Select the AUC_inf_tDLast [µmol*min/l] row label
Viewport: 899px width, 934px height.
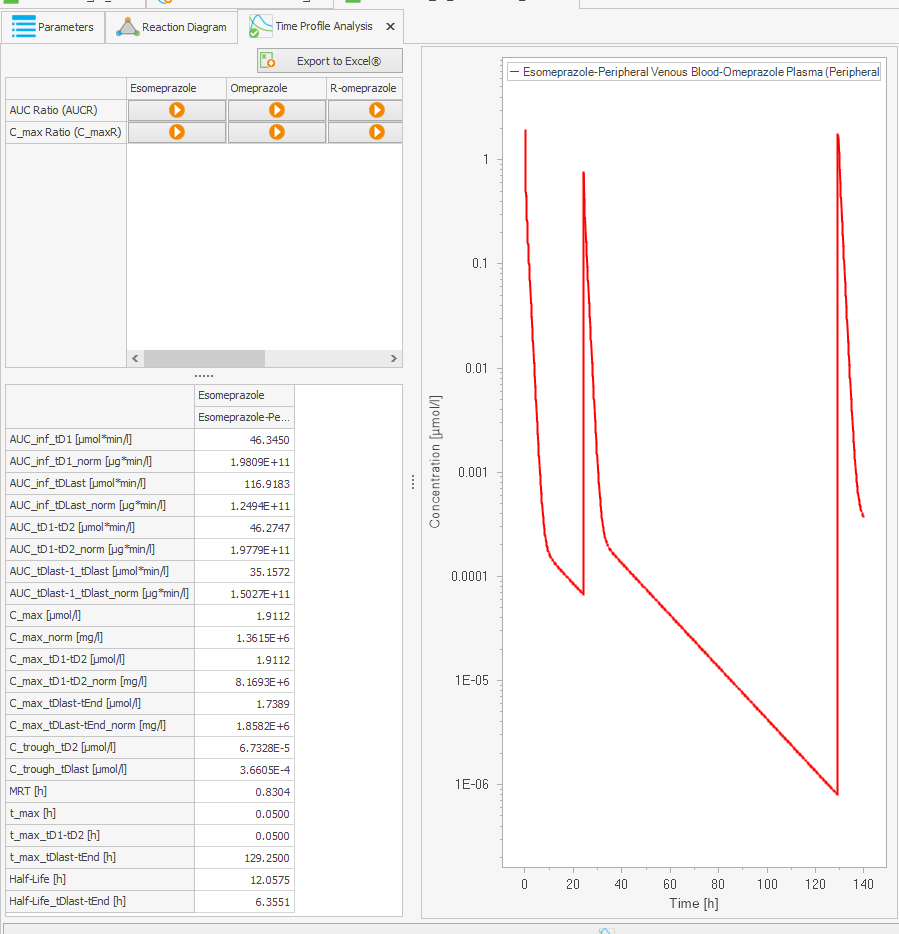click(99, 484)
